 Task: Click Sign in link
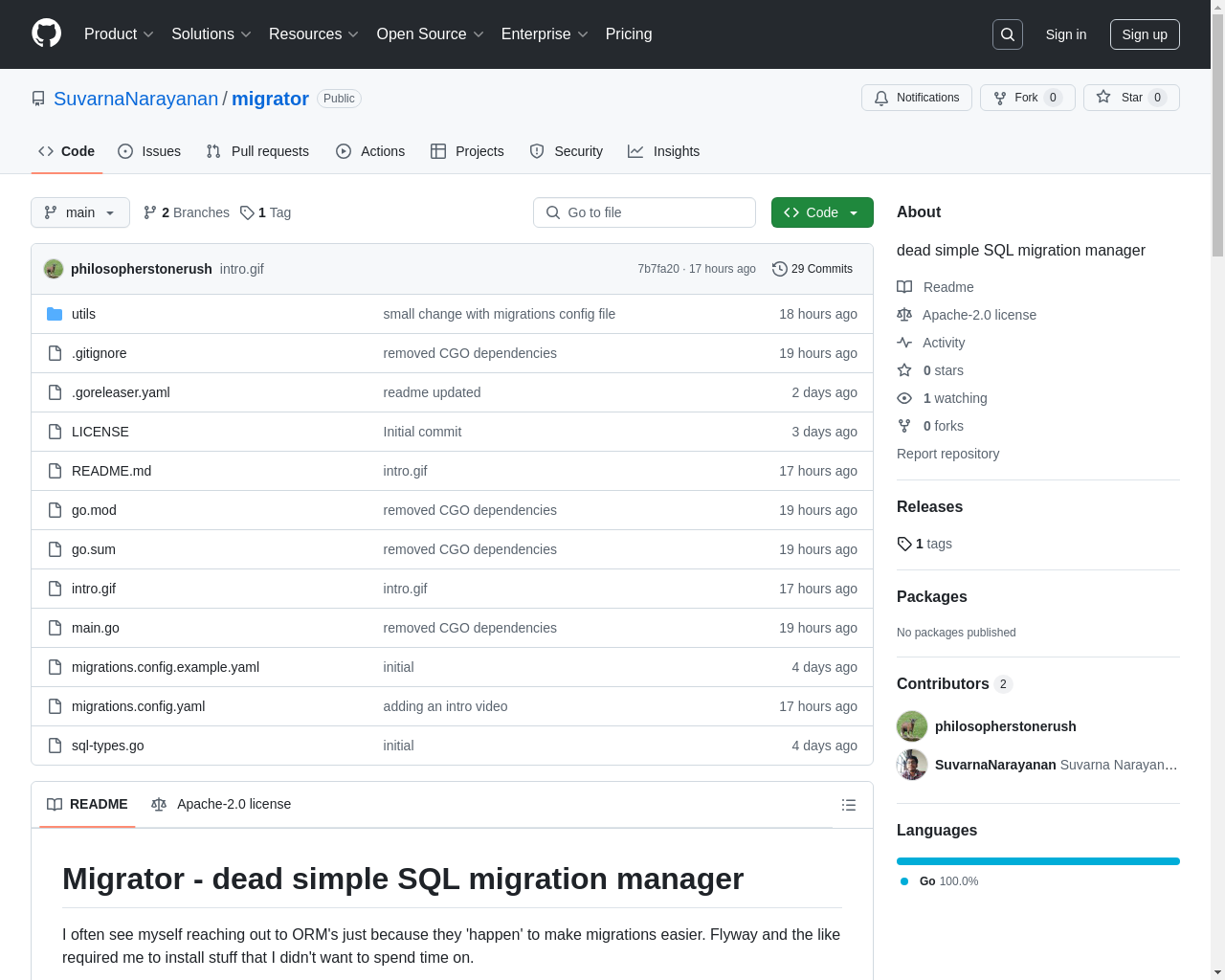point(1066,34)
